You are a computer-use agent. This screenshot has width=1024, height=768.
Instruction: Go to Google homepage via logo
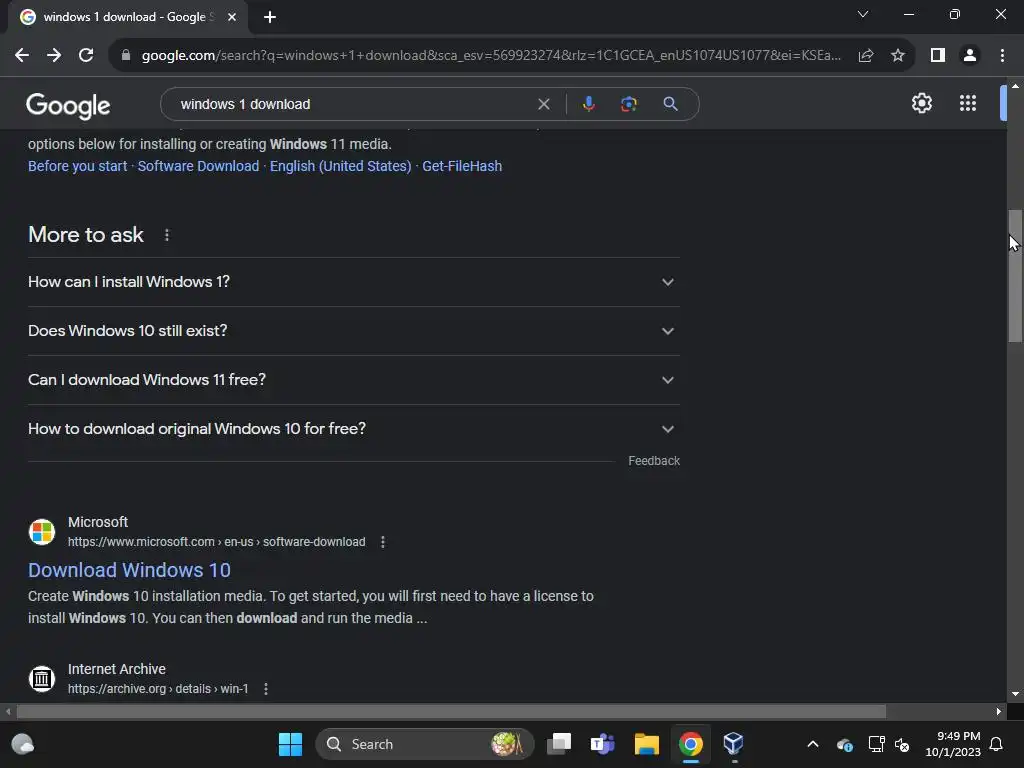point(68,105)
